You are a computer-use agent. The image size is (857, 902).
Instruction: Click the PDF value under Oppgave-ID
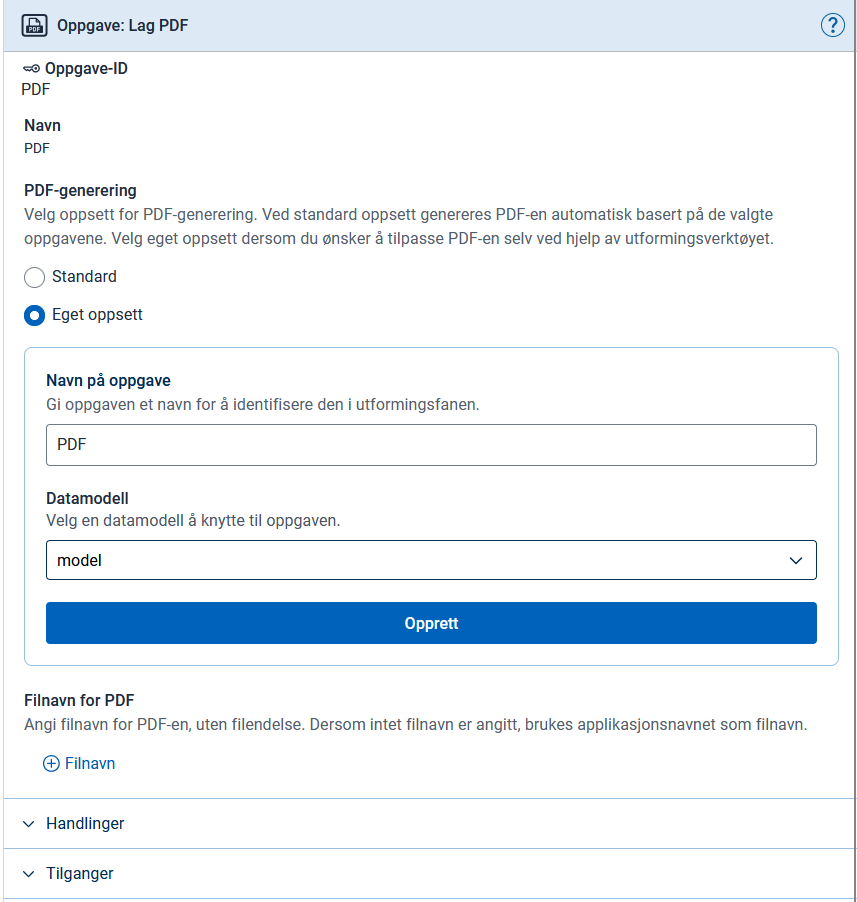pyautogui.click(x=36, y=89)
